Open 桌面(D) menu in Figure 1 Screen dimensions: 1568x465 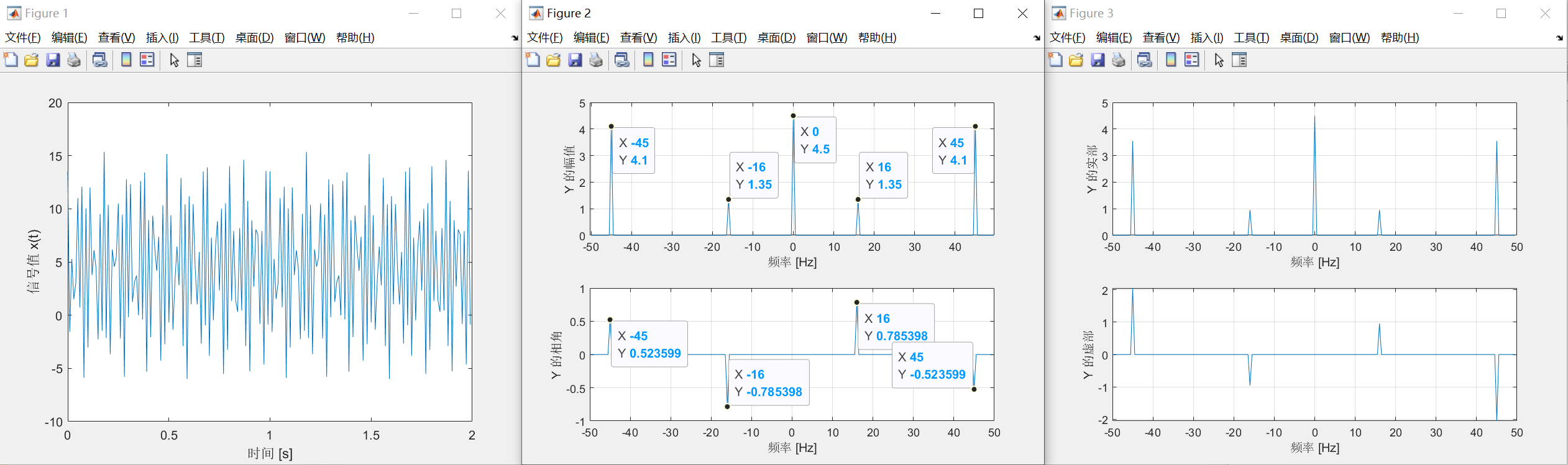point(254,37)
